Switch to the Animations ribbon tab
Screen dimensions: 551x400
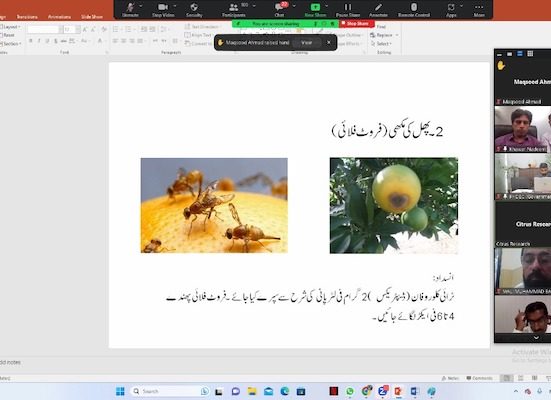[59, 17]
